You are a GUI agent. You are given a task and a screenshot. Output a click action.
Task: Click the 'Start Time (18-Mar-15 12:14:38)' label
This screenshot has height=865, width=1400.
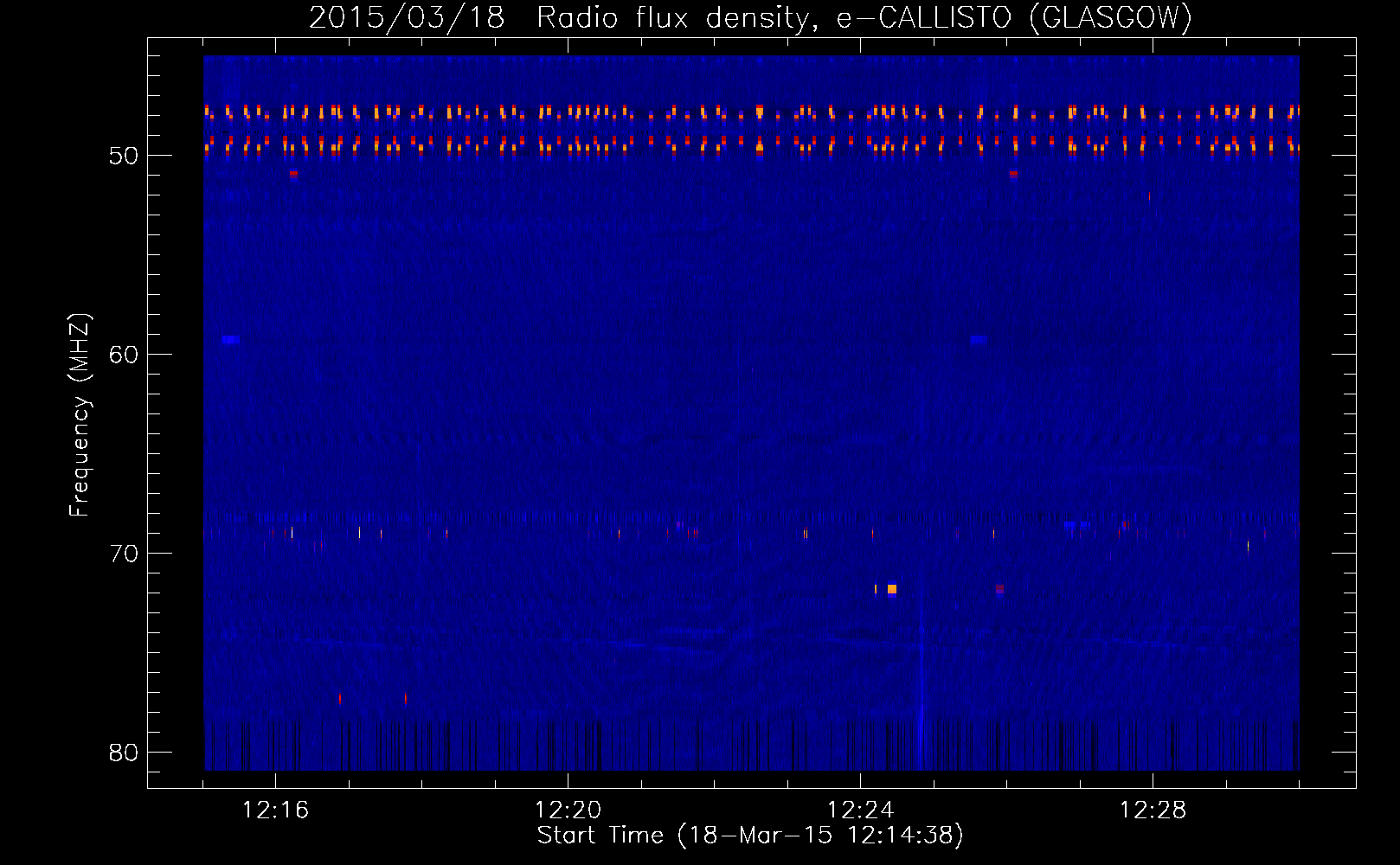pos(750,836)
